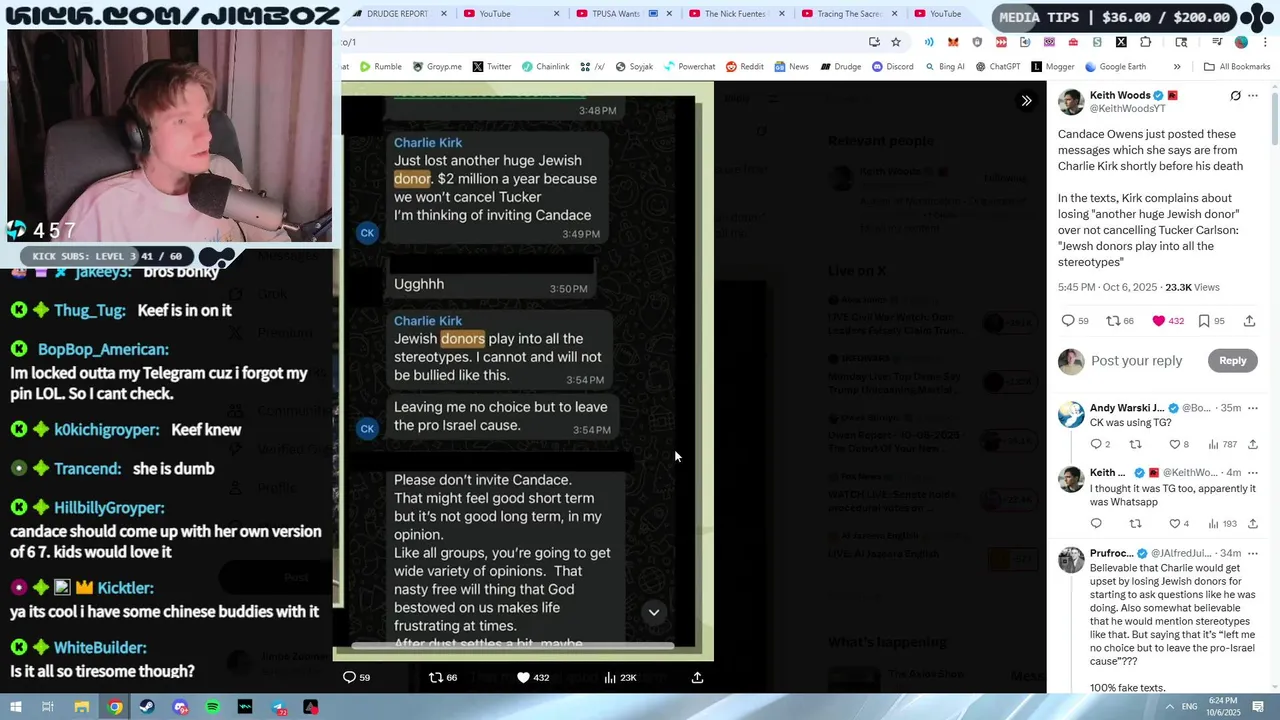Open the Drudge bookmark
This screenshot has width=1280, height=720.
840,67
